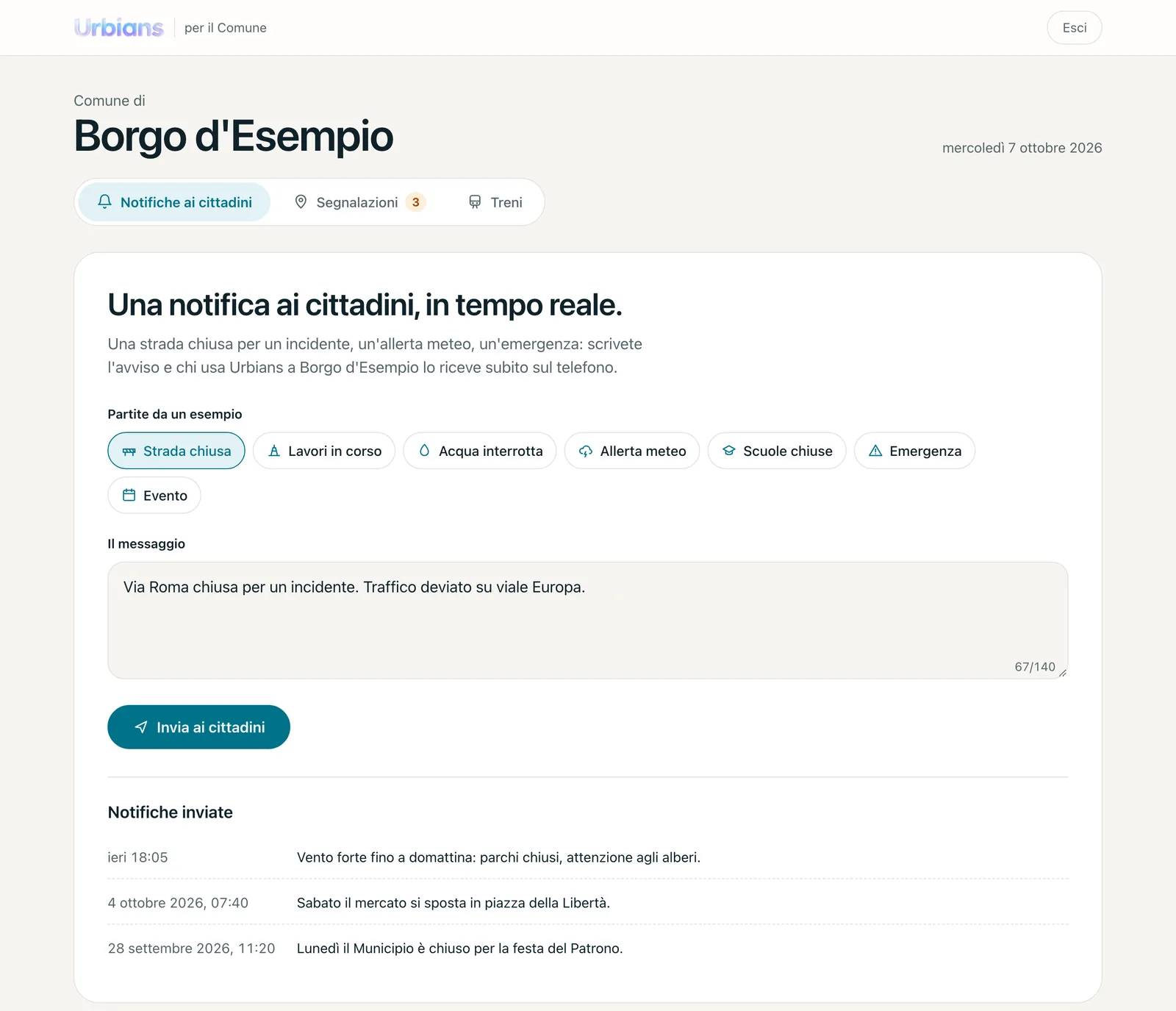Click the notification 'Lunedì il Municipio è chiuso'
This screenshot has width=1176, height=1011.
click(460, 949)
